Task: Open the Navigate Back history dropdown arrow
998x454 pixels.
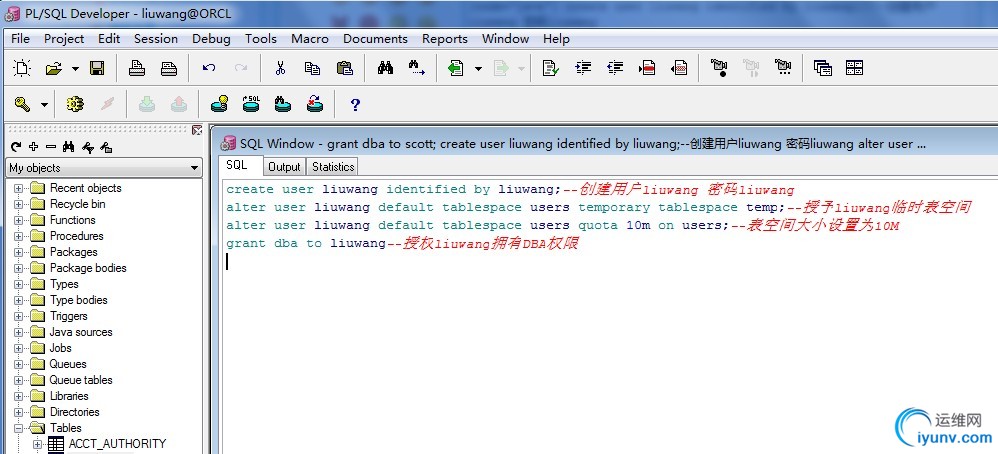Action: tap(478, 69)
